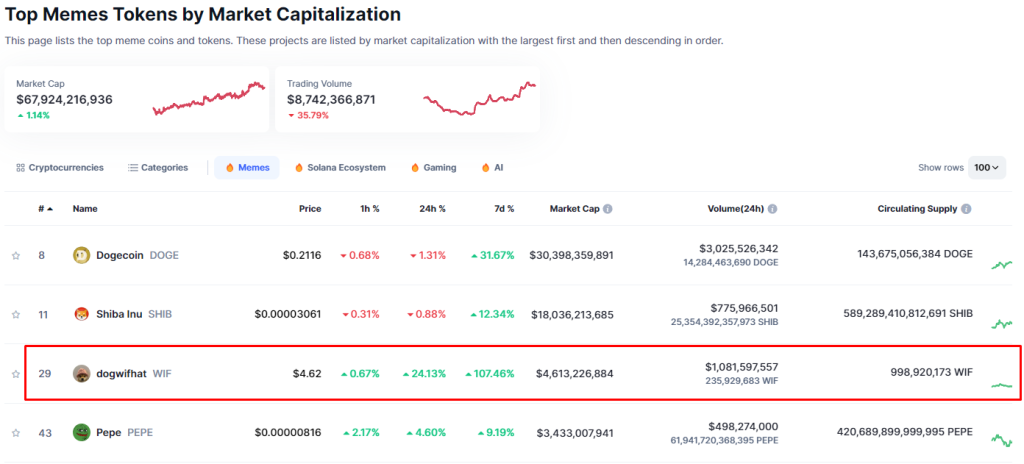
Task: Click Shiba Inu's $18,036,213,685 market cap
Action: (x=572, y=314)
